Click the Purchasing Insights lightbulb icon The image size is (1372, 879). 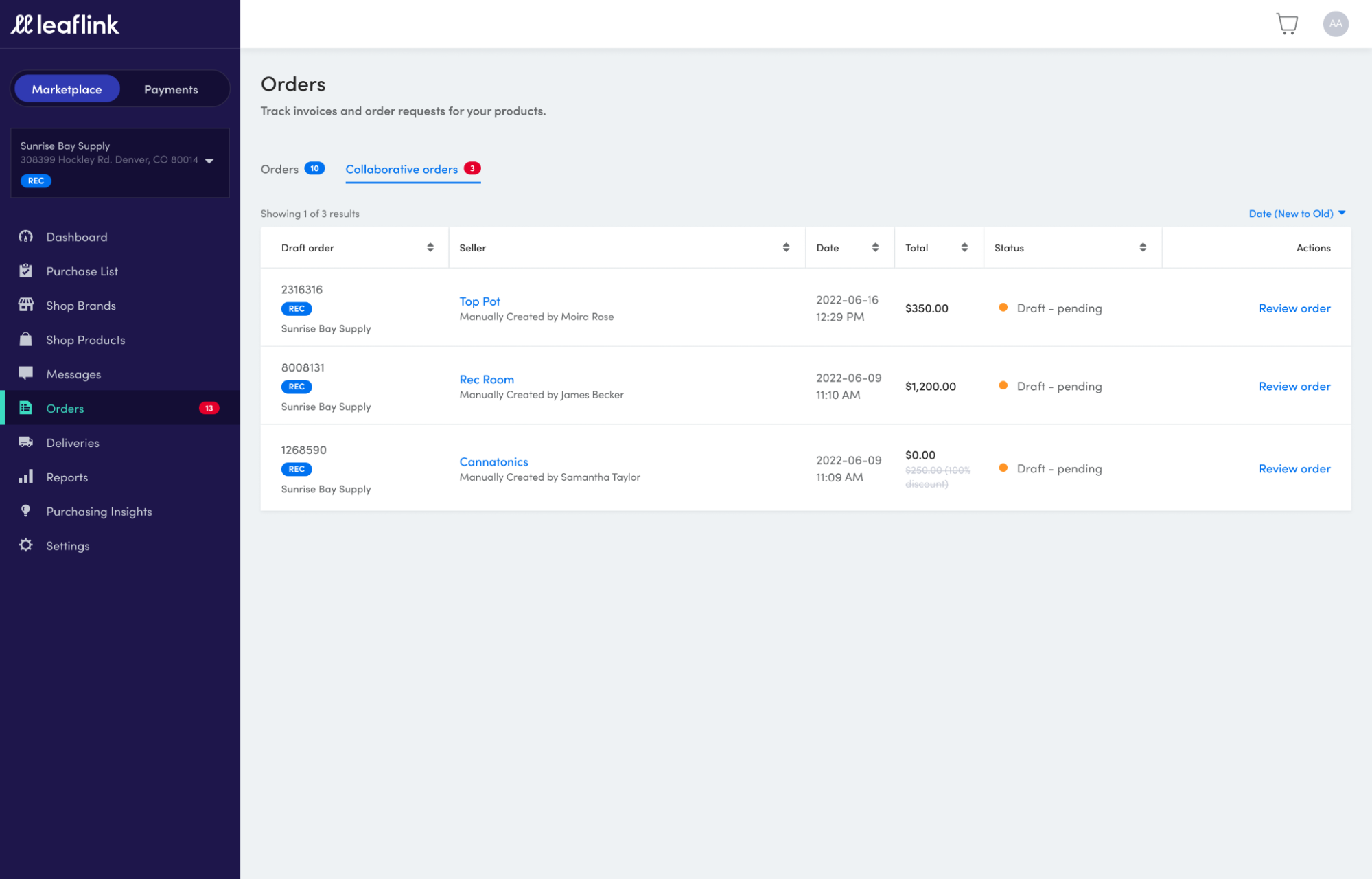coord(26,511)
